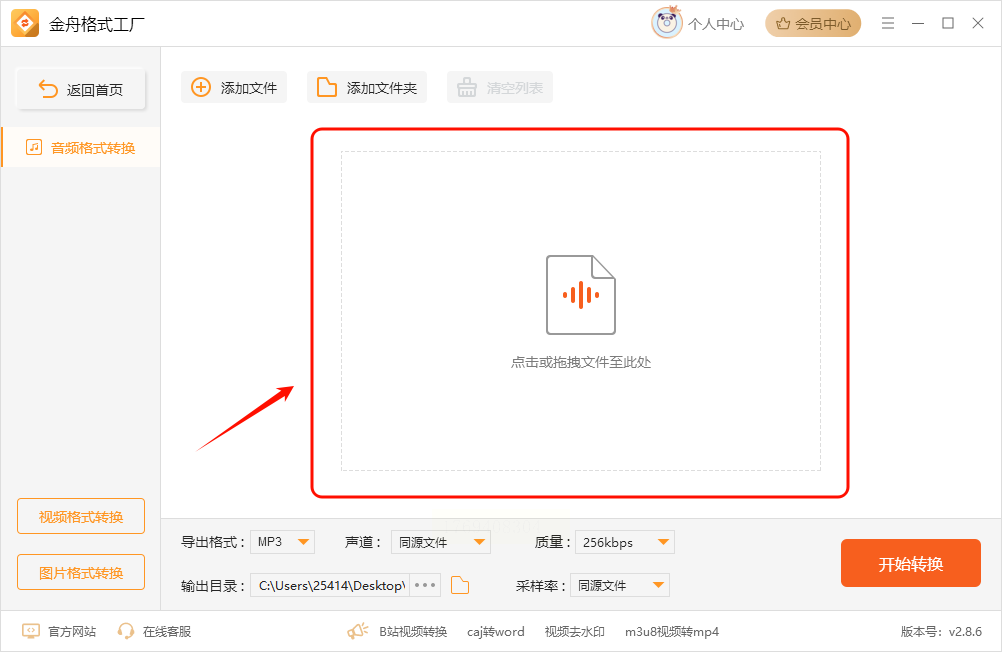
Task: Open the output folder icon
Action: pos(460,585)
